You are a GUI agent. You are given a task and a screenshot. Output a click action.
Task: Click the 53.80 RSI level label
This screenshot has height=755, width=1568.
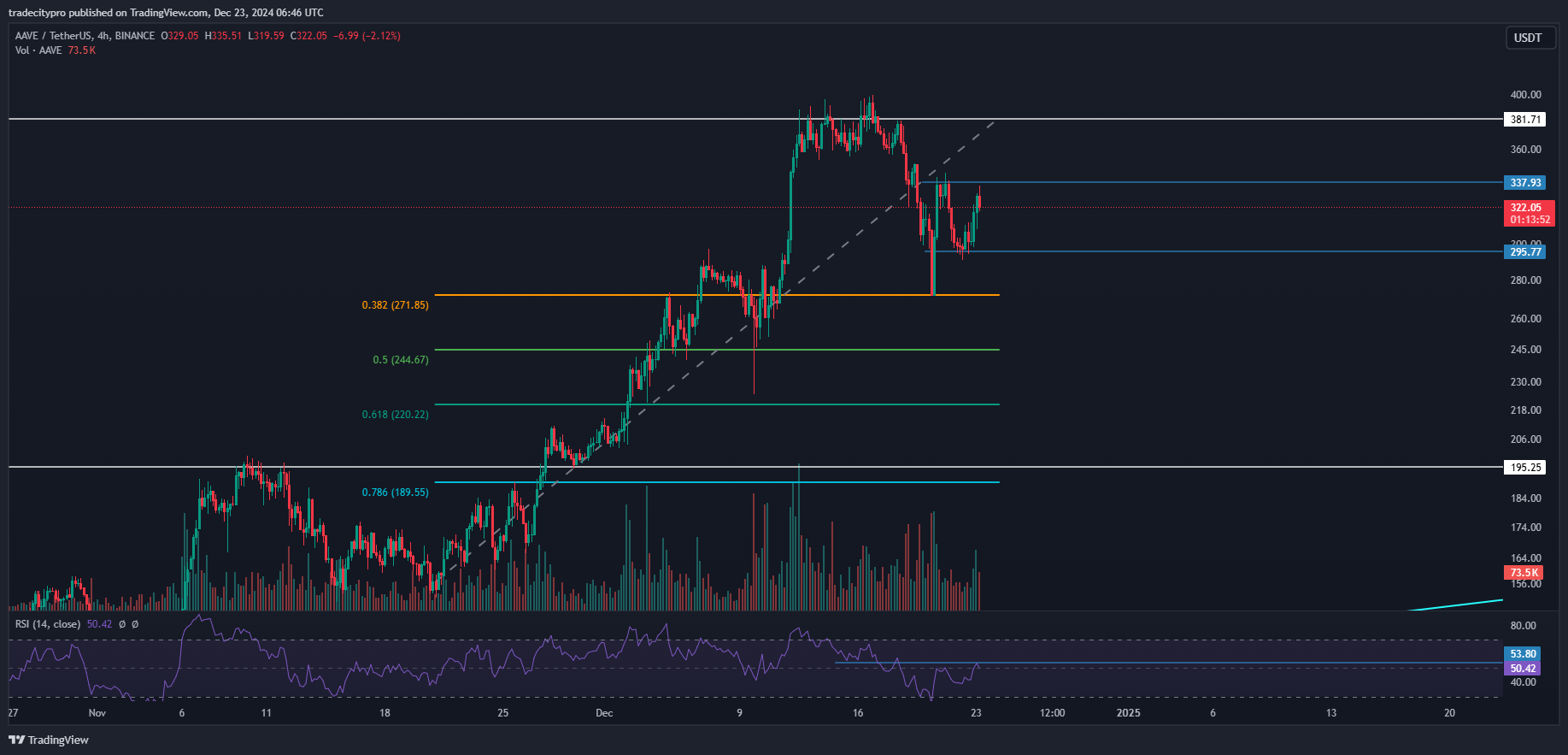pyautogui.click(x=1523, y=654)
